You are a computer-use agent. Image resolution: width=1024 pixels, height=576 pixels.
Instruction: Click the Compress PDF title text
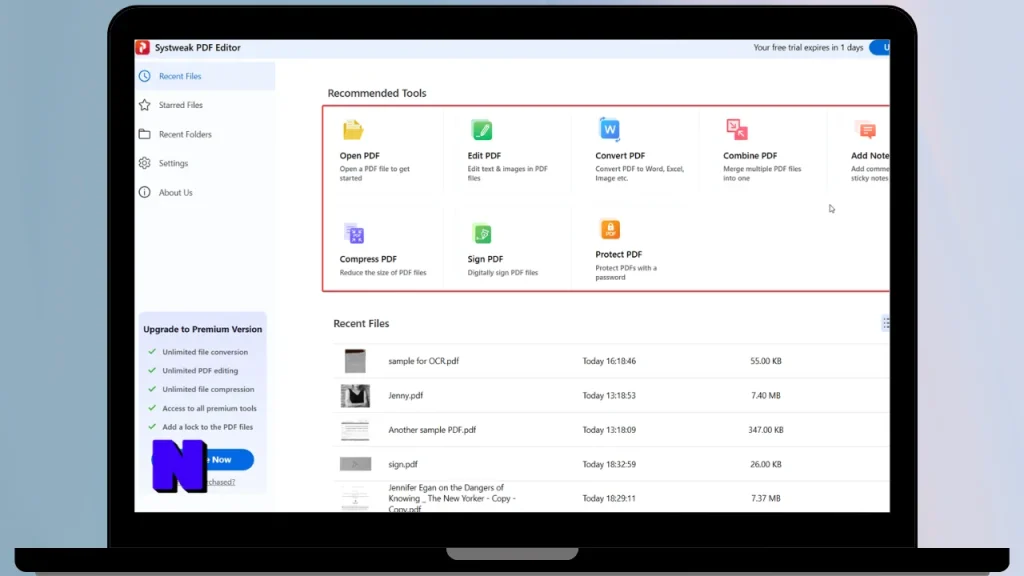tap(368, 259)
